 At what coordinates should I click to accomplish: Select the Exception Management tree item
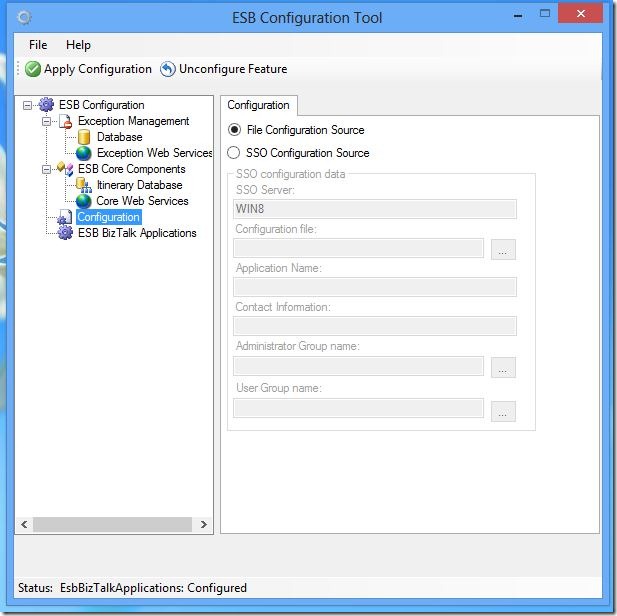click(133, 121)
